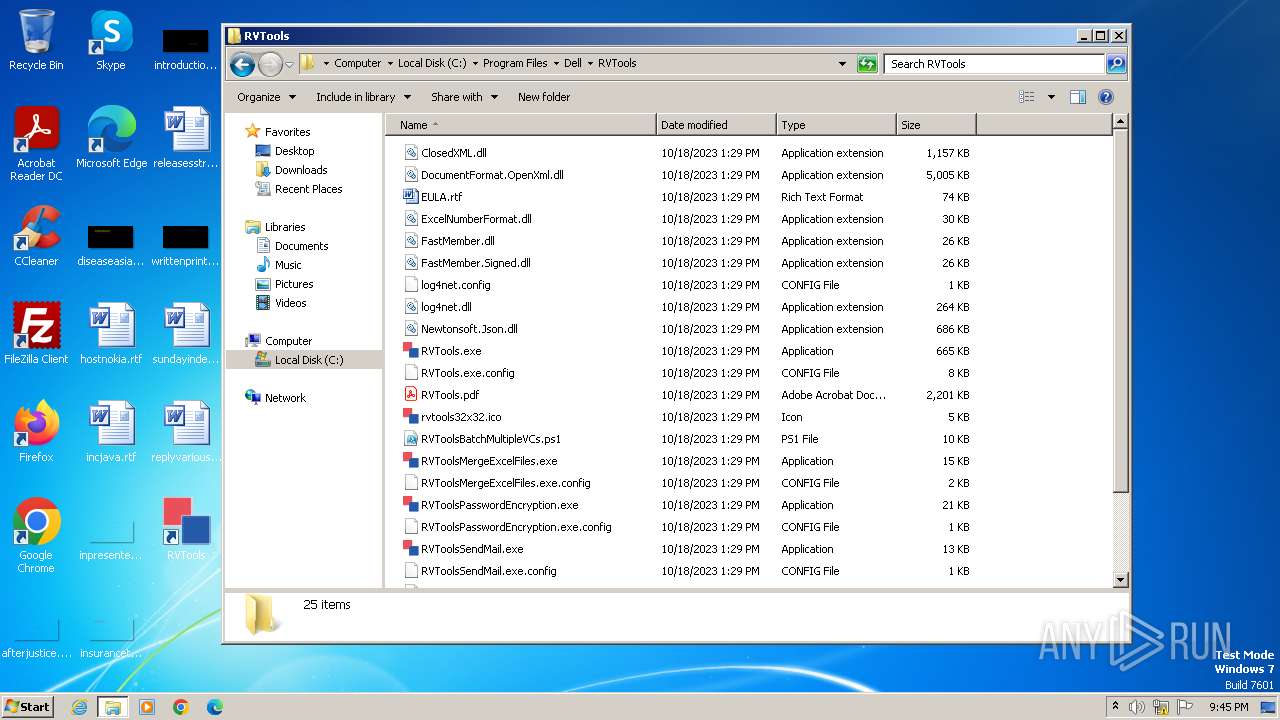Sort by Date modified column header
Viewport: 1280px width, 720px height.
pos(716,125)
